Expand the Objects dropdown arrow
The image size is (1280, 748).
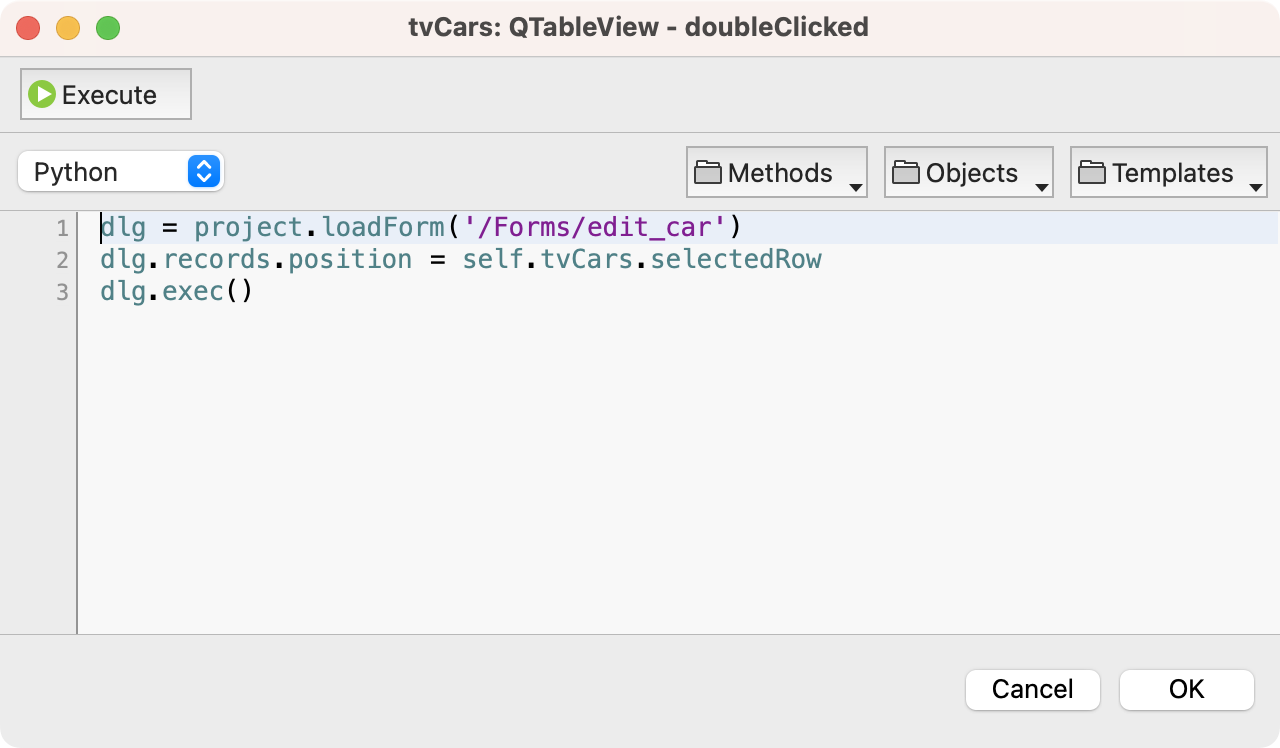click(x=1041, y=188)
